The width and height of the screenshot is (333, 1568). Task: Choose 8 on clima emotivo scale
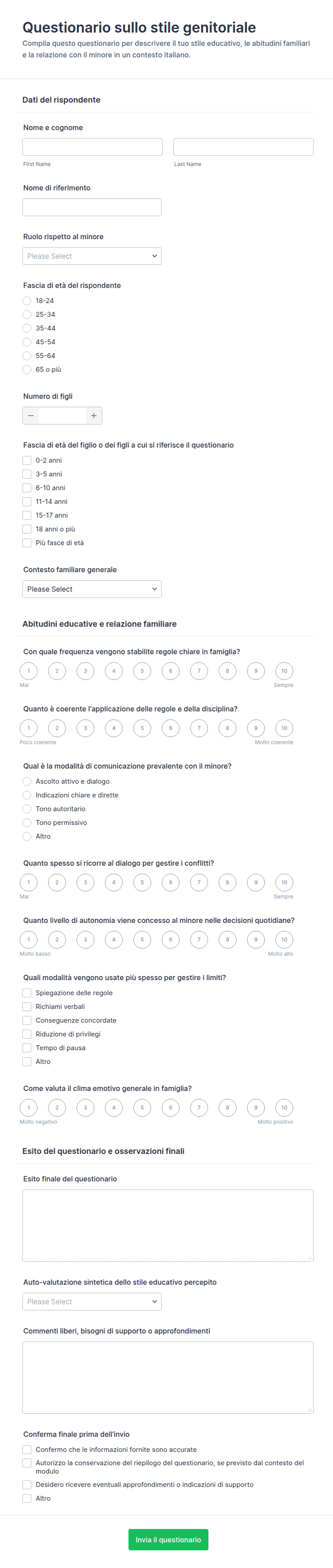pyautogui.click(x=227, y=1107)
